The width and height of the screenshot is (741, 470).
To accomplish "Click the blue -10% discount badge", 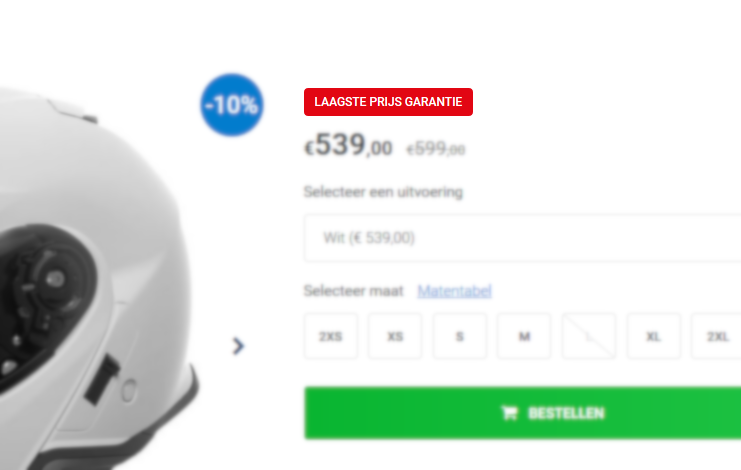I will (232, 105).
